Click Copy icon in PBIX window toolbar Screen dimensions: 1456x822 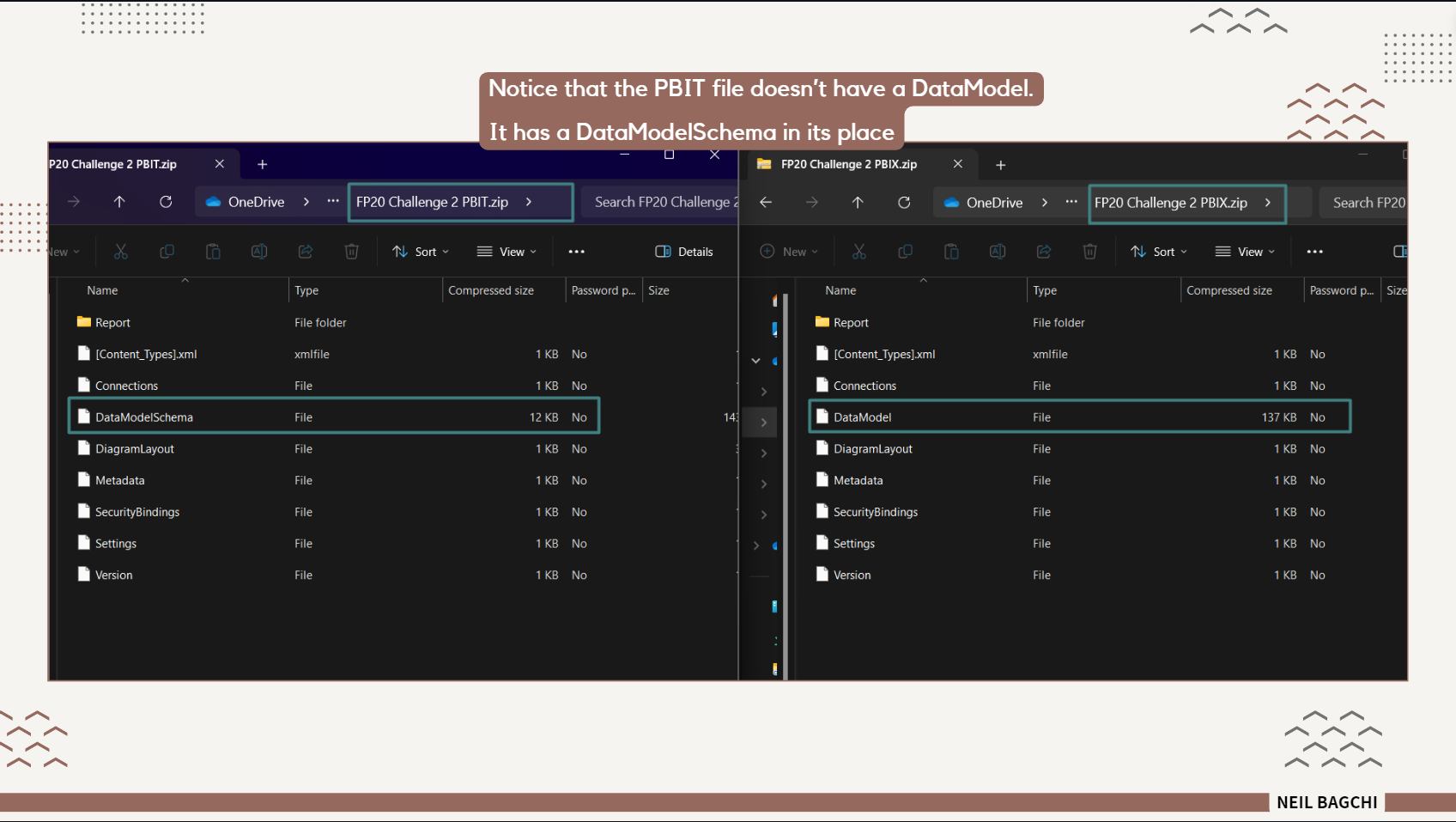pos(906,252)
